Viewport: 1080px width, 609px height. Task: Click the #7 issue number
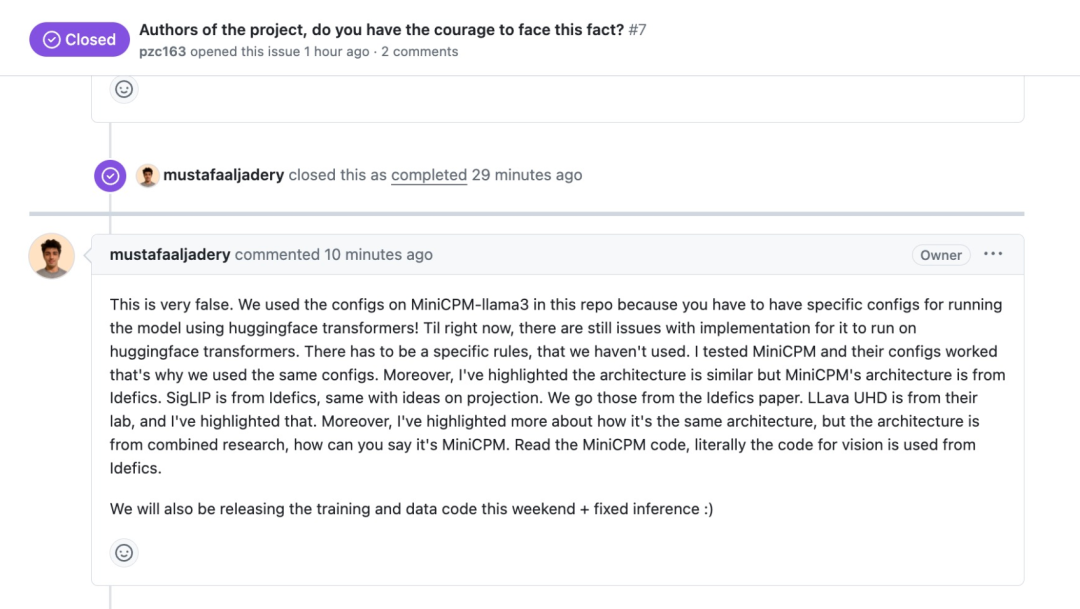pyautogui.click(x=638, y=30)
